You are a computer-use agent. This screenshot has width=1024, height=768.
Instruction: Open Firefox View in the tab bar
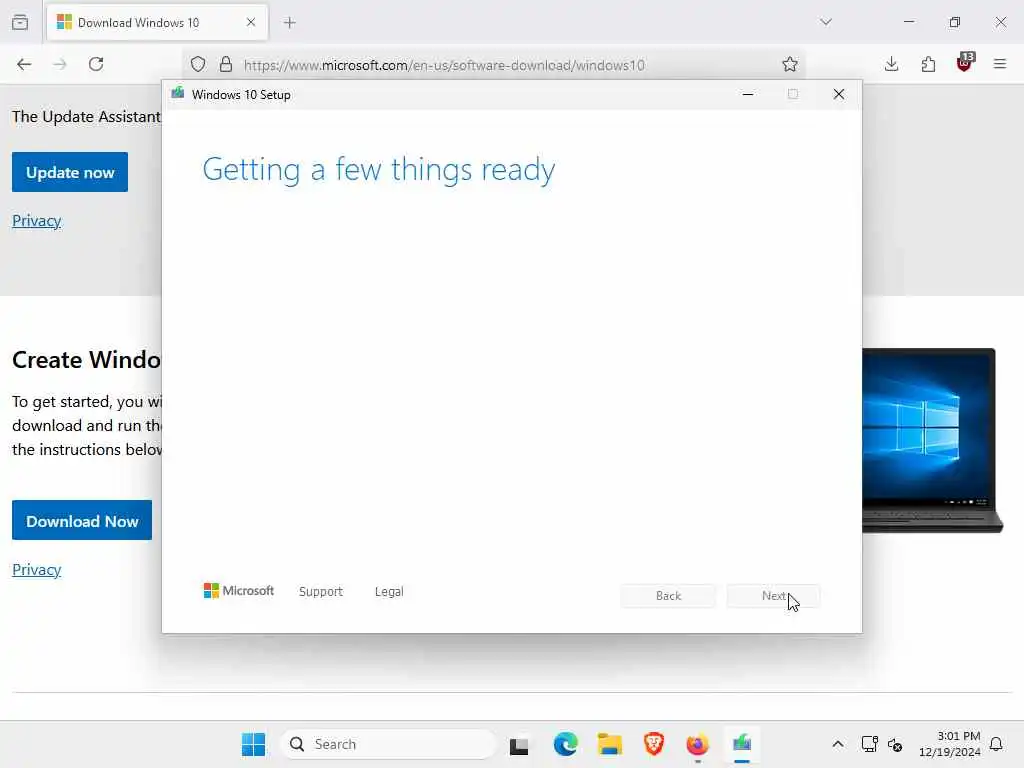point(20,22)
